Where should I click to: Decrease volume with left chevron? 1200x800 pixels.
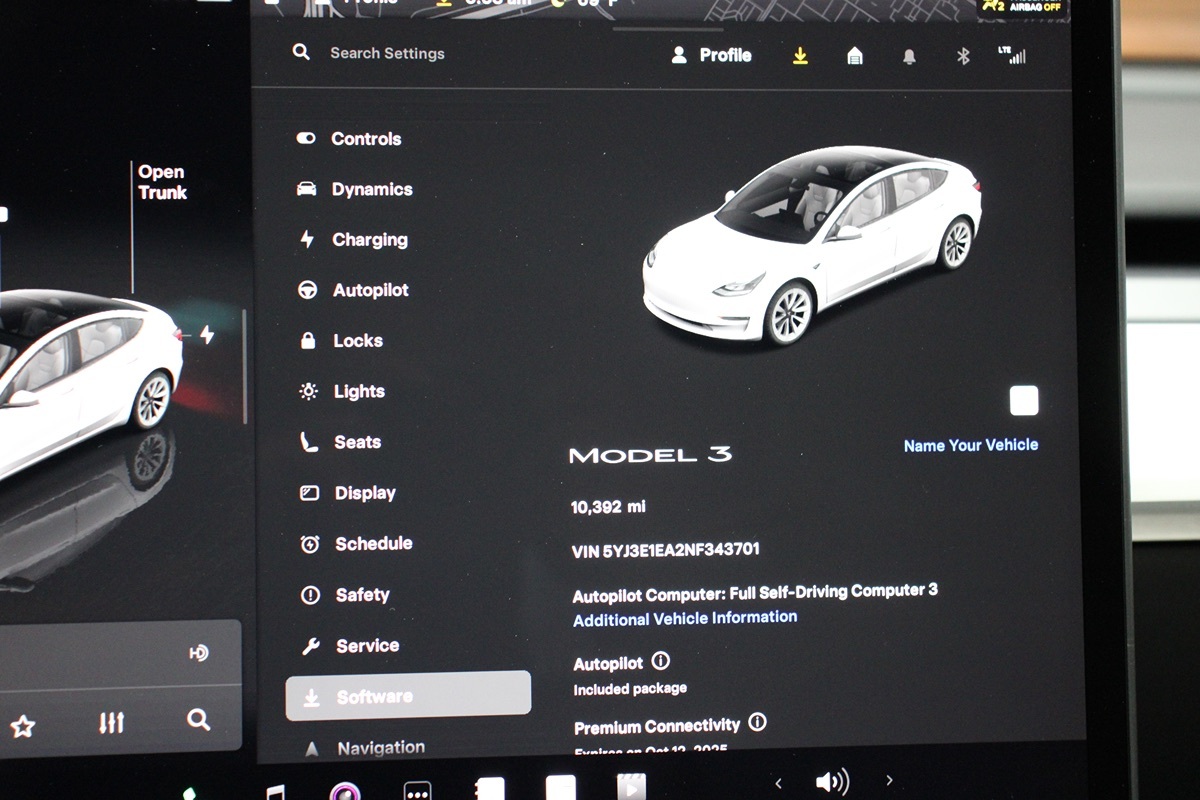778,782
